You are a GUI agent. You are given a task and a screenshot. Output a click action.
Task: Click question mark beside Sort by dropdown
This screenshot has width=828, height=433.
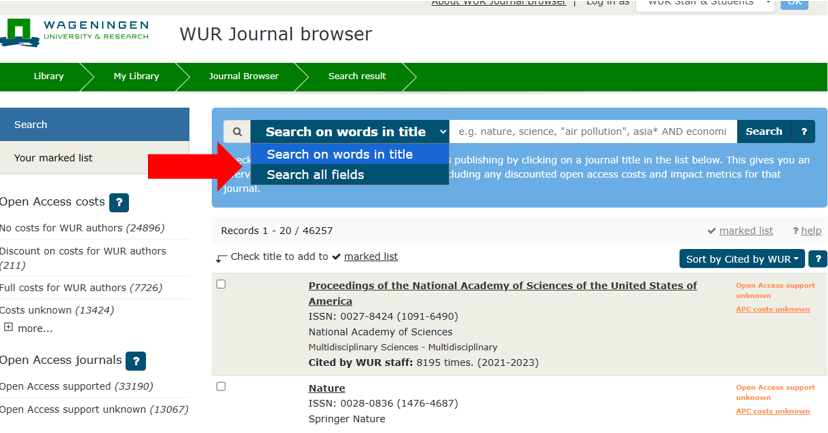[817, 259]
